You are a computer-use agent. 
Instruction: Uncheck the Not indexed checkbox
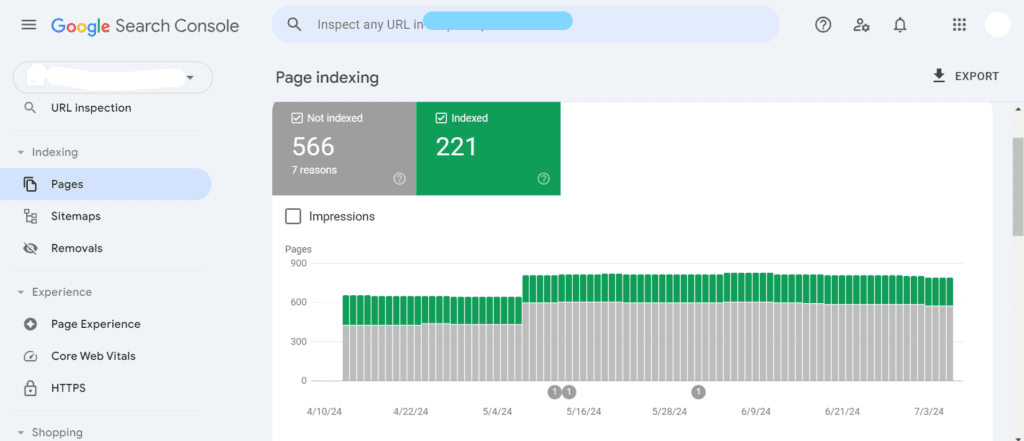(x=297, y=118)
